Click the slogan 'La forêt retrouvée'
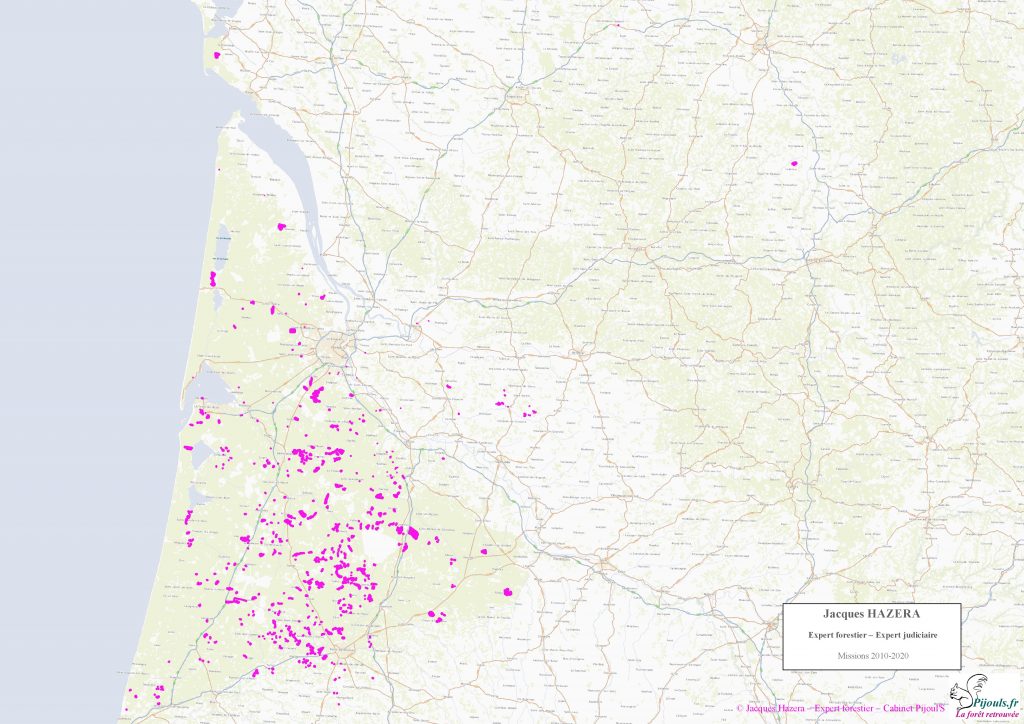 point(989,716)
